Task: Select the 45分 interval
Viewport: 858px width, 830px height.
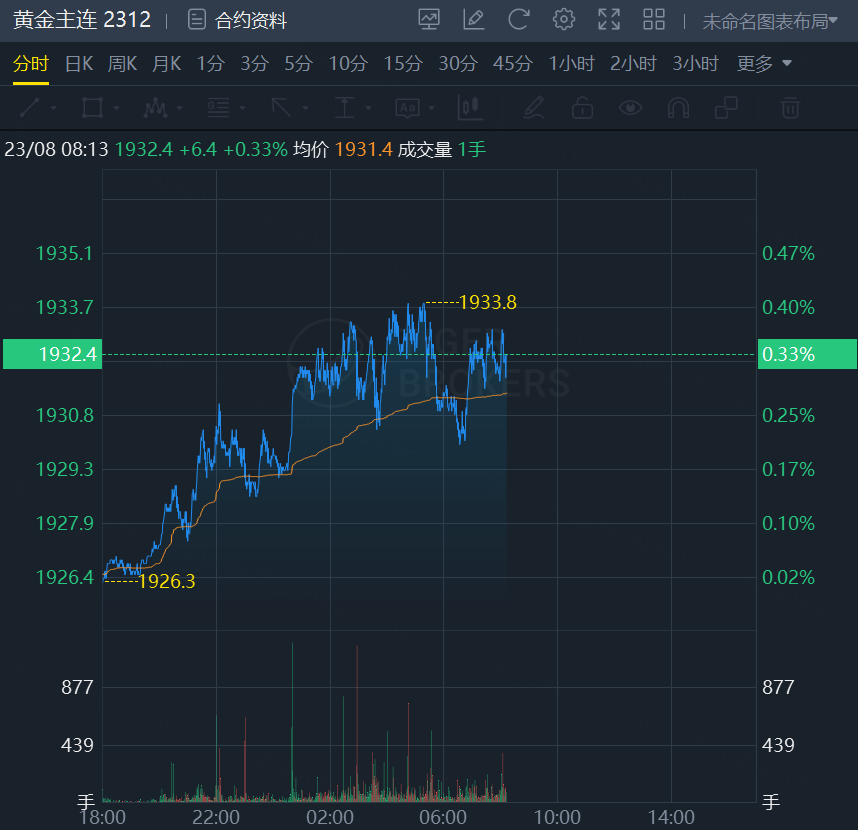Action: click(x=513, y=63)
